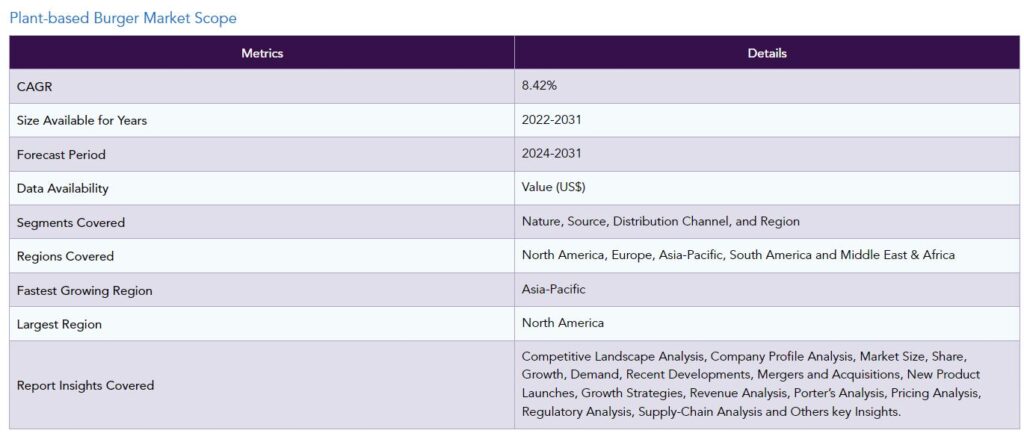Click the Regions Covered label
Screen dimensions: 1024x439
click(65, 256)
